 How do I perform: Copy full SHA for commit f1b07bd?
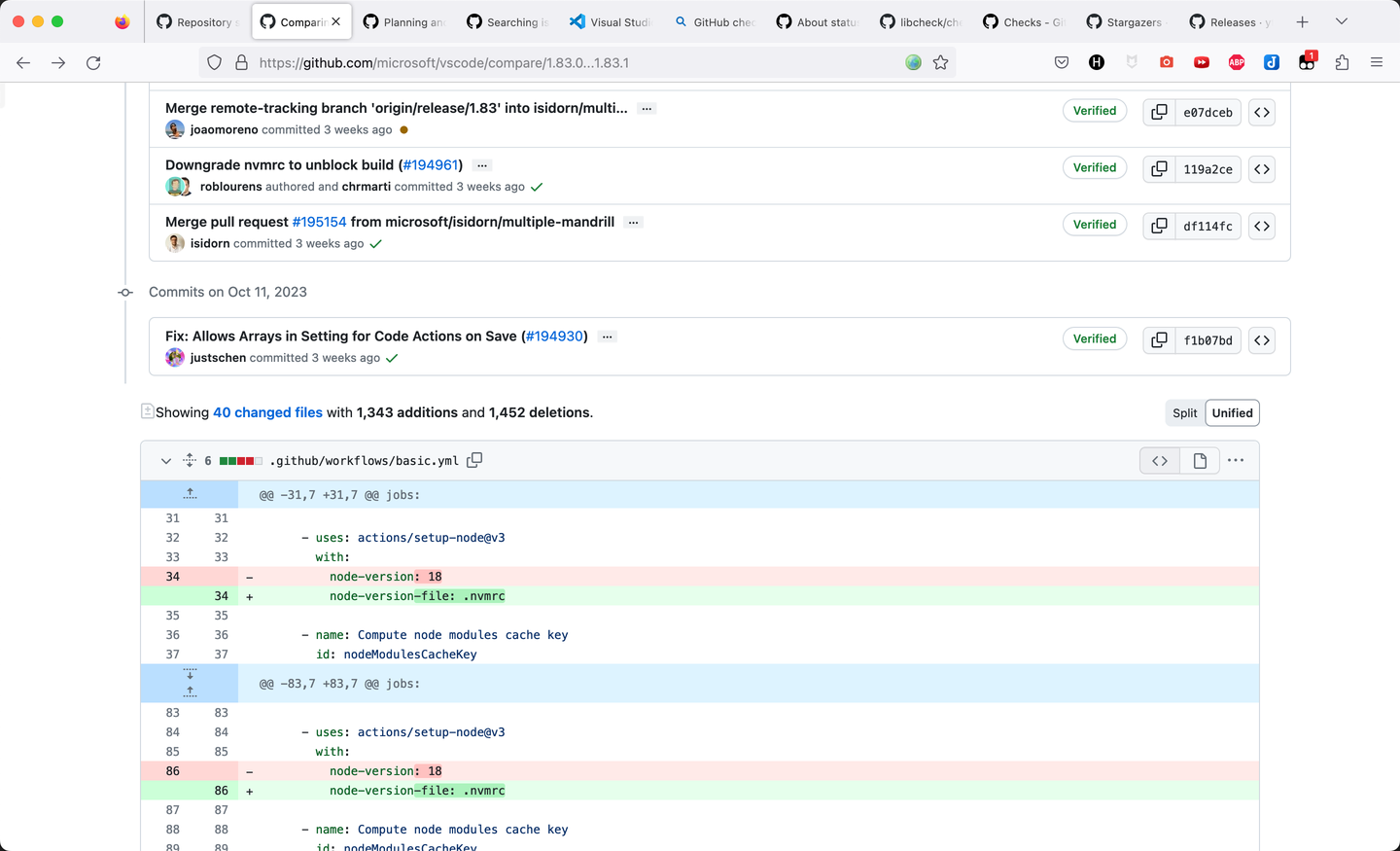[1159, 340]
